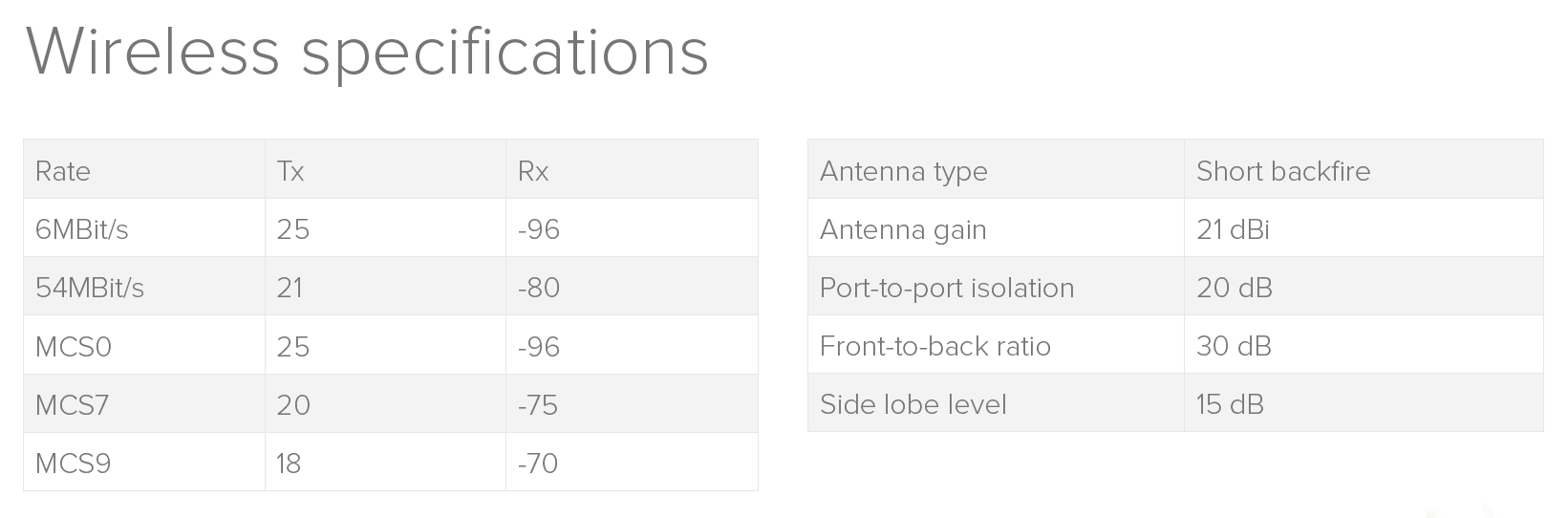1568x518 pixels.
Task: Click the Port-to-port isolation label
Action: pyautogui.click(x=947, y=288)
